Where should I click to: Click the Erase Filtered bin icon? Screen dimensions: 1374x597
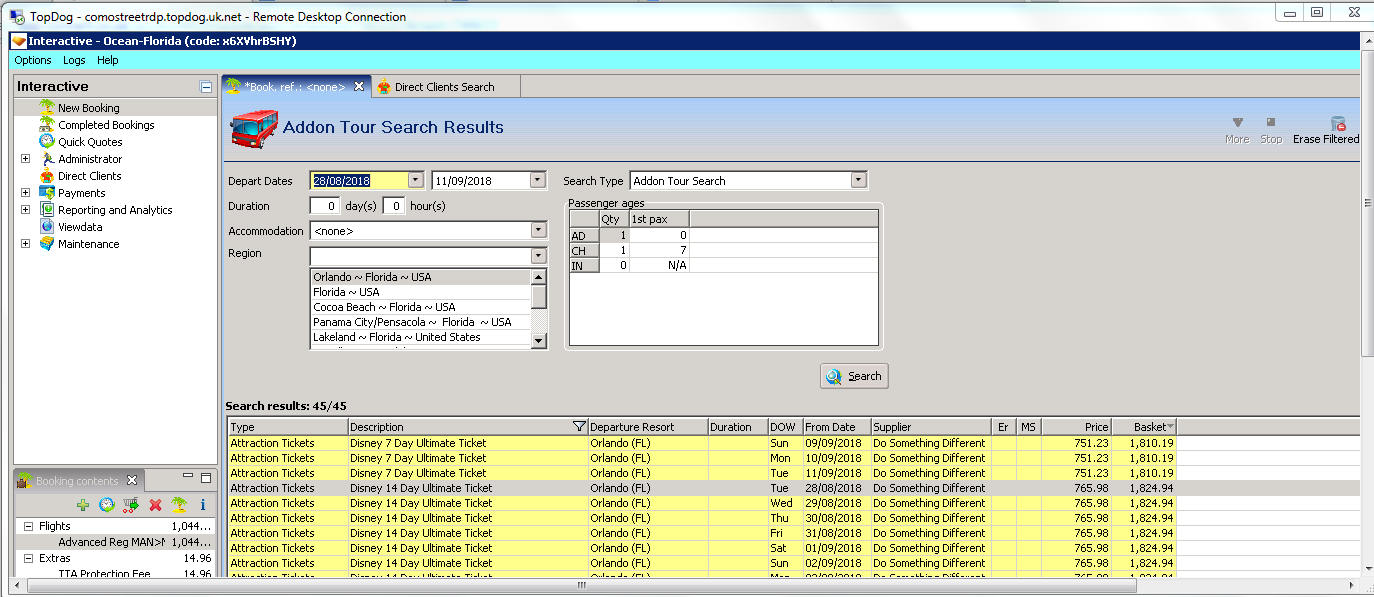pyautogui.click(x=1337, y=124)
